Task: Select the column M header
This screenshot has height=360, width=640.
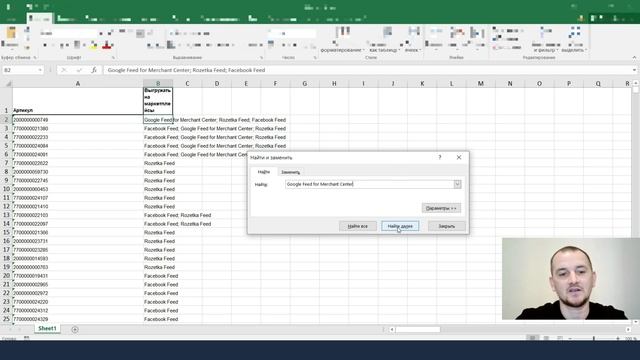Action: pos(480,84)
